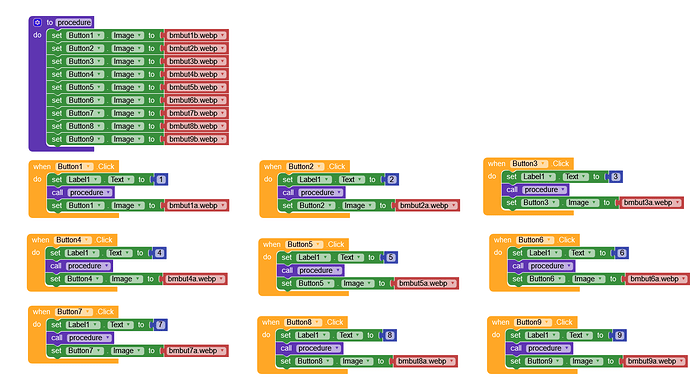Select the bmbut5a.webp text block
690x387 pixels.
tap(426, 284)
